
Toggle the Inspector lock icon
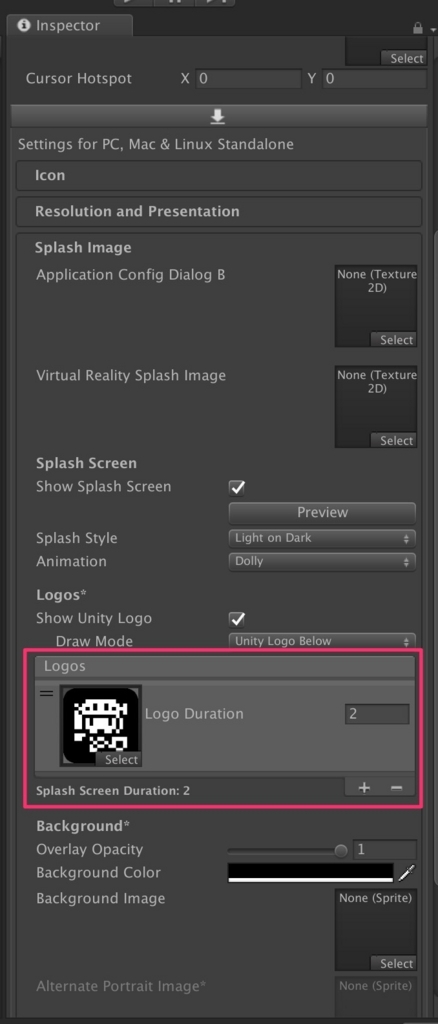(418, 28)
